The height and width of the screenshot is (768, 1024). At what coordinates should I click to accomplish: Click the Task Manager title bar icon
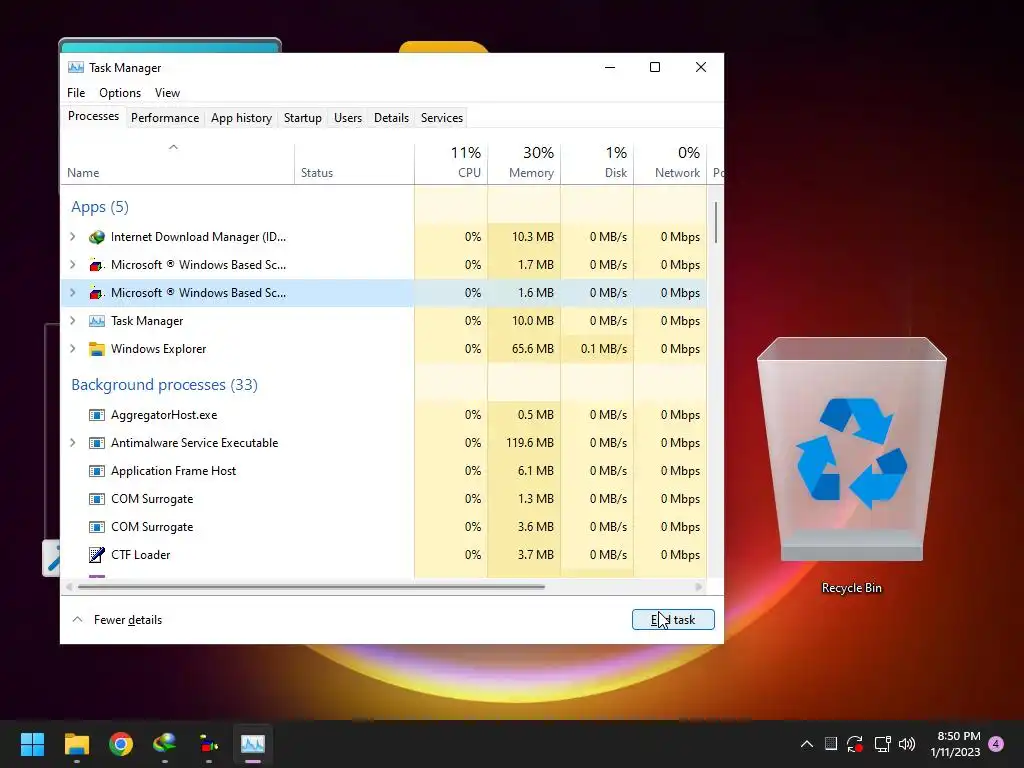76,67
